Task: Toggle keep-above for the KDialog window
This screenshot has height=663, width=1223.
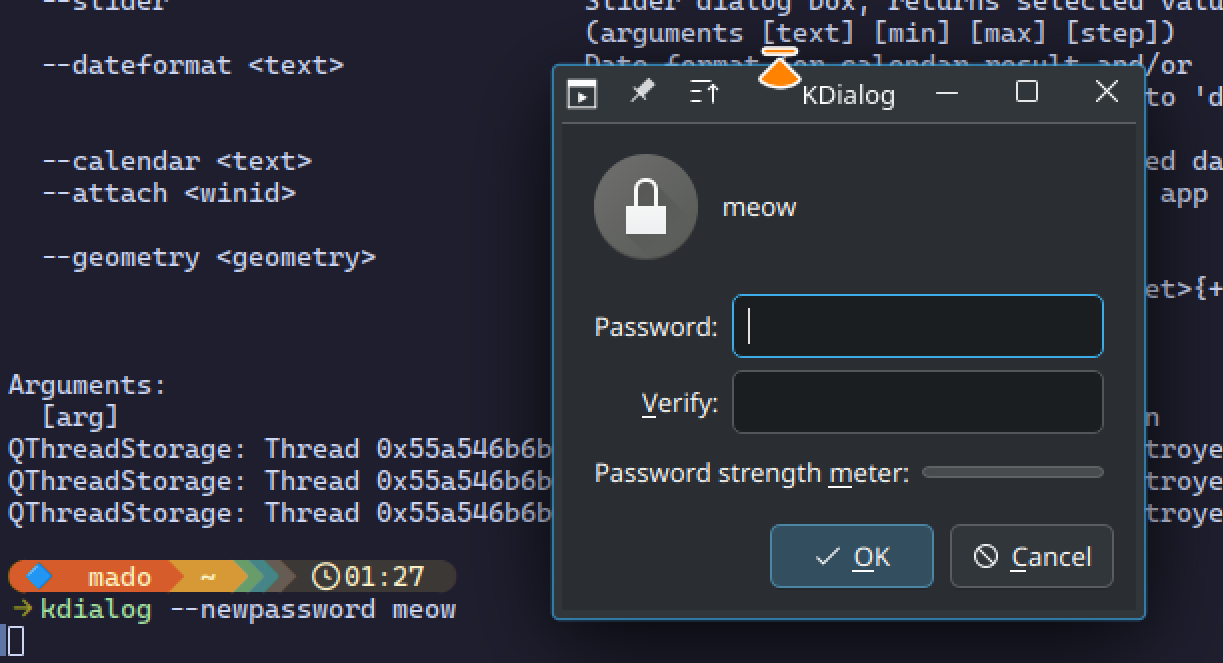Action: tap(705, 93)
